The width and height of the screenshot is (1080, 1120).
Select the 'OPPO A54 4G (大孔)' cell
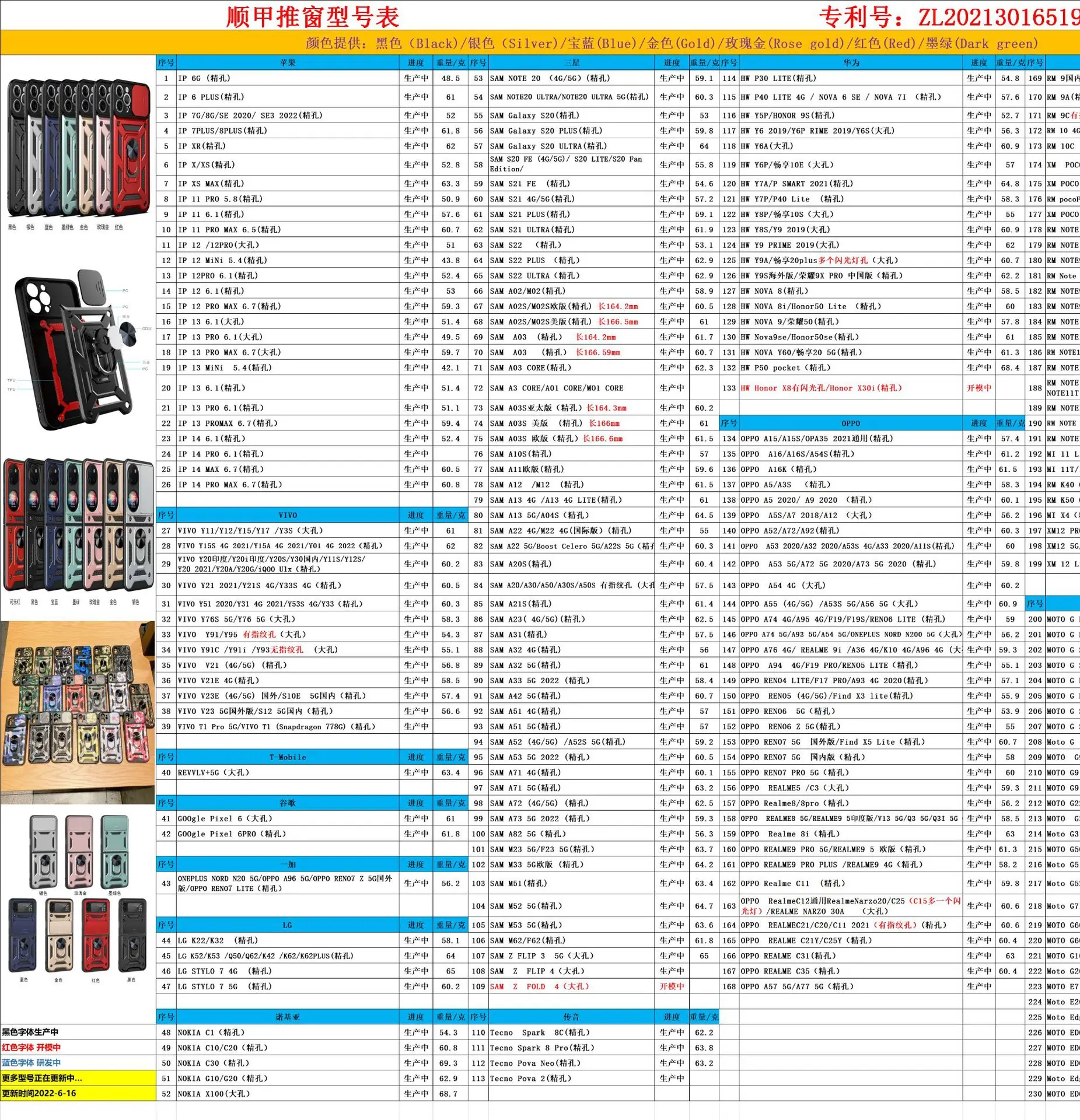pyautogui.click(x=851, y=585)
